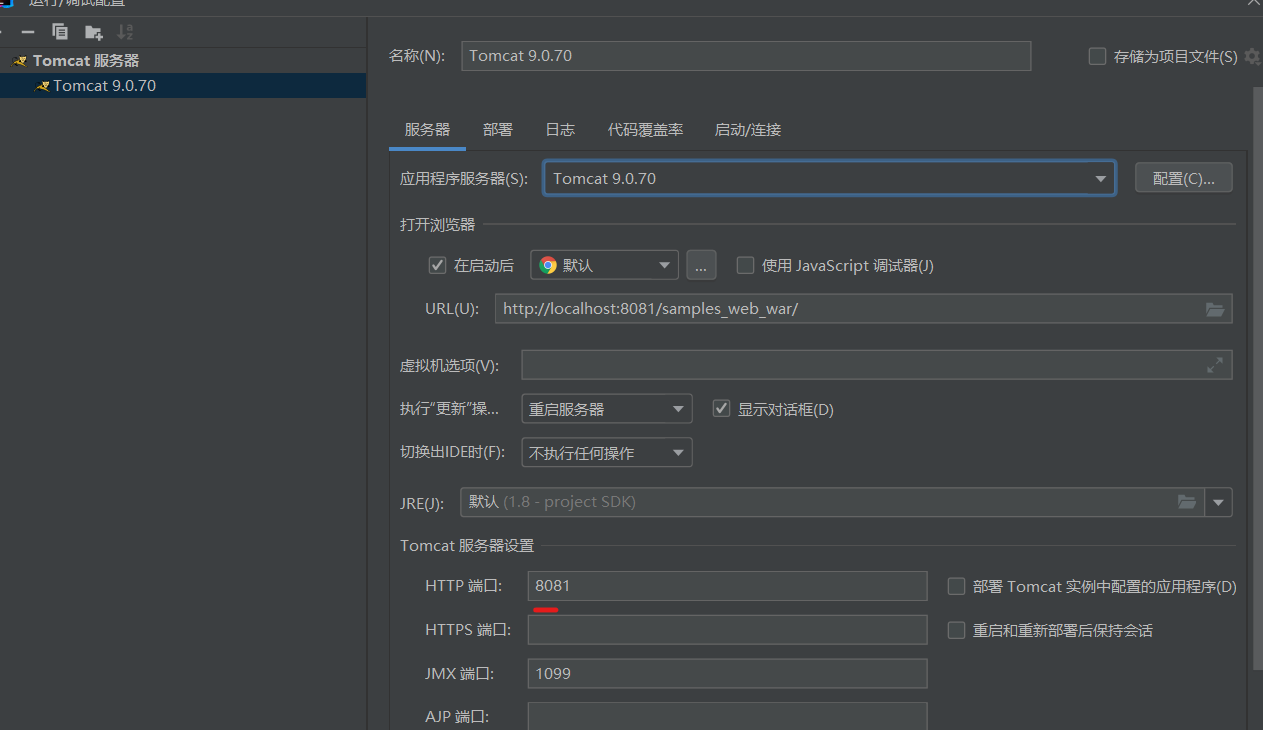Open the 应用程序服务器 dropdown
Screen dimensions: 1263x730
[829, 179]
